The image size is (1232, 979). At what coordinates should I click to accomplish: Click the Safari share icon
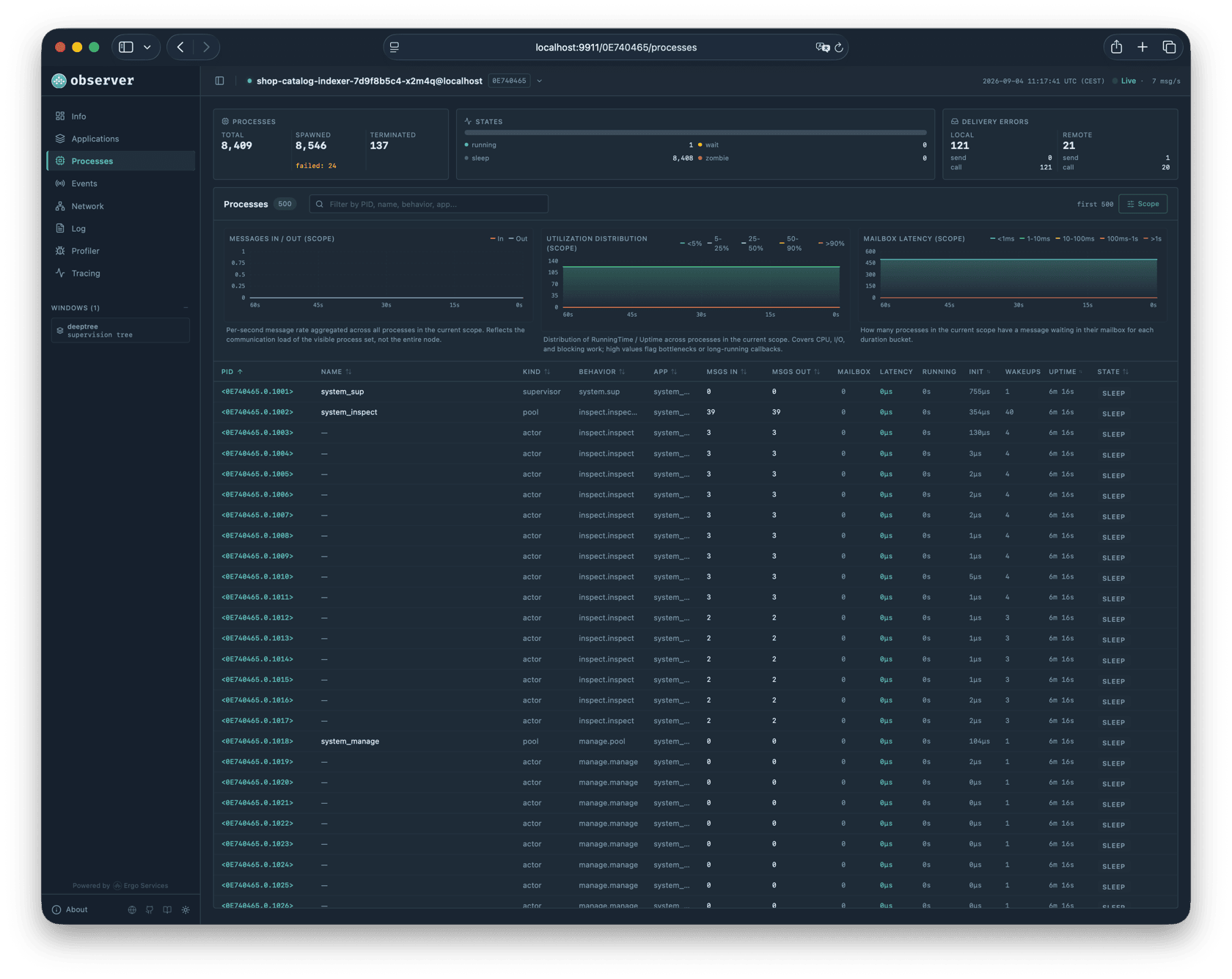click(x=1116, y=47)
